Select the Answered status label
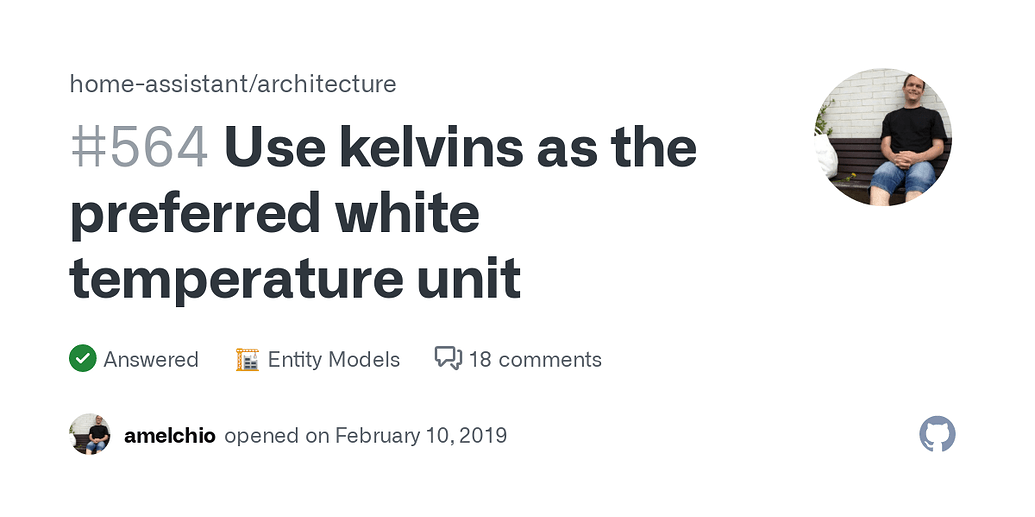 [151, 360]
